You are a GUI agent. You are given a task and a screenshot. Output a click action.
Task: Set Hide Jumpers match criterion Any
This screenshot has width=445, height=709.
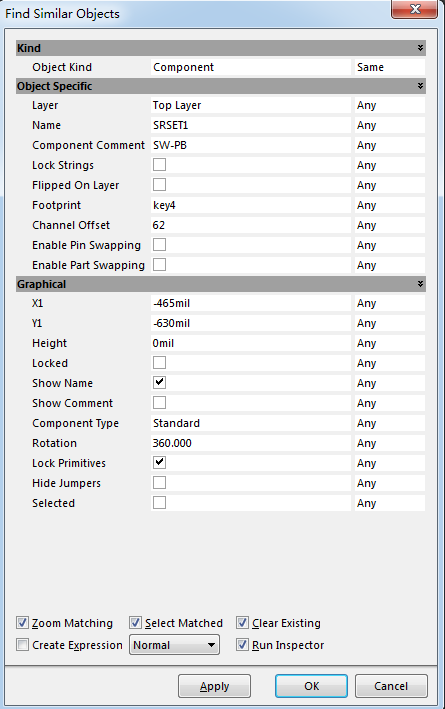tap(389, 483)
